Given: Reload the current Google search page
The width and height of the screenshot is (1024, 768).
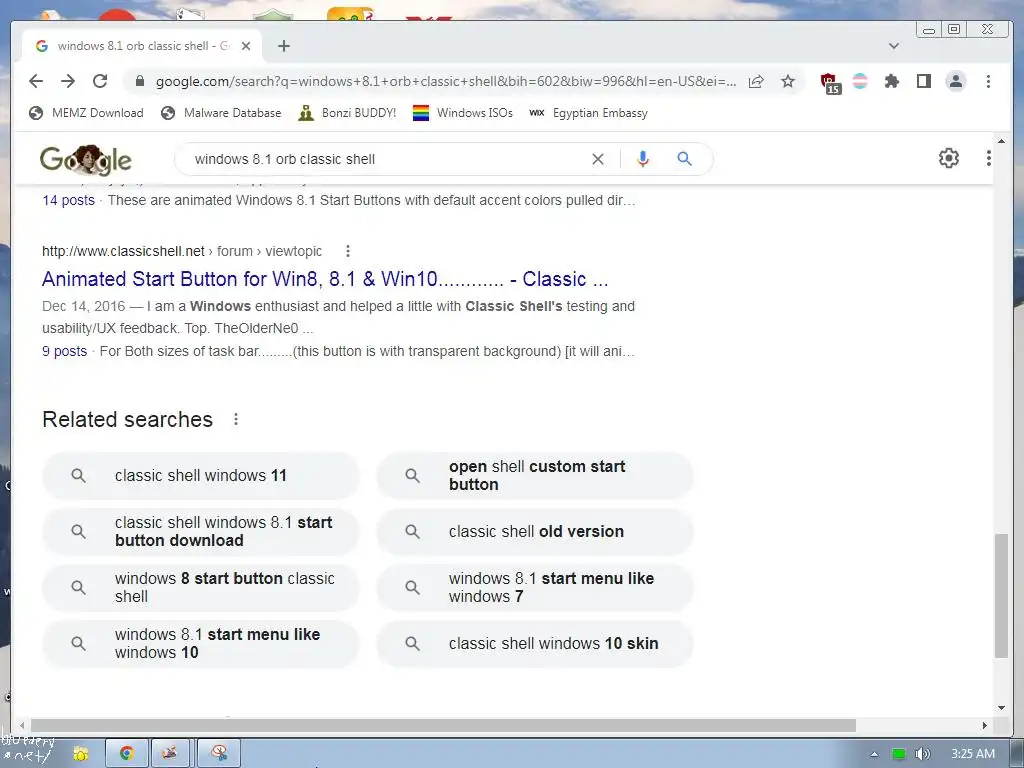Looking at the screenshot, I should tap(100, 81).
